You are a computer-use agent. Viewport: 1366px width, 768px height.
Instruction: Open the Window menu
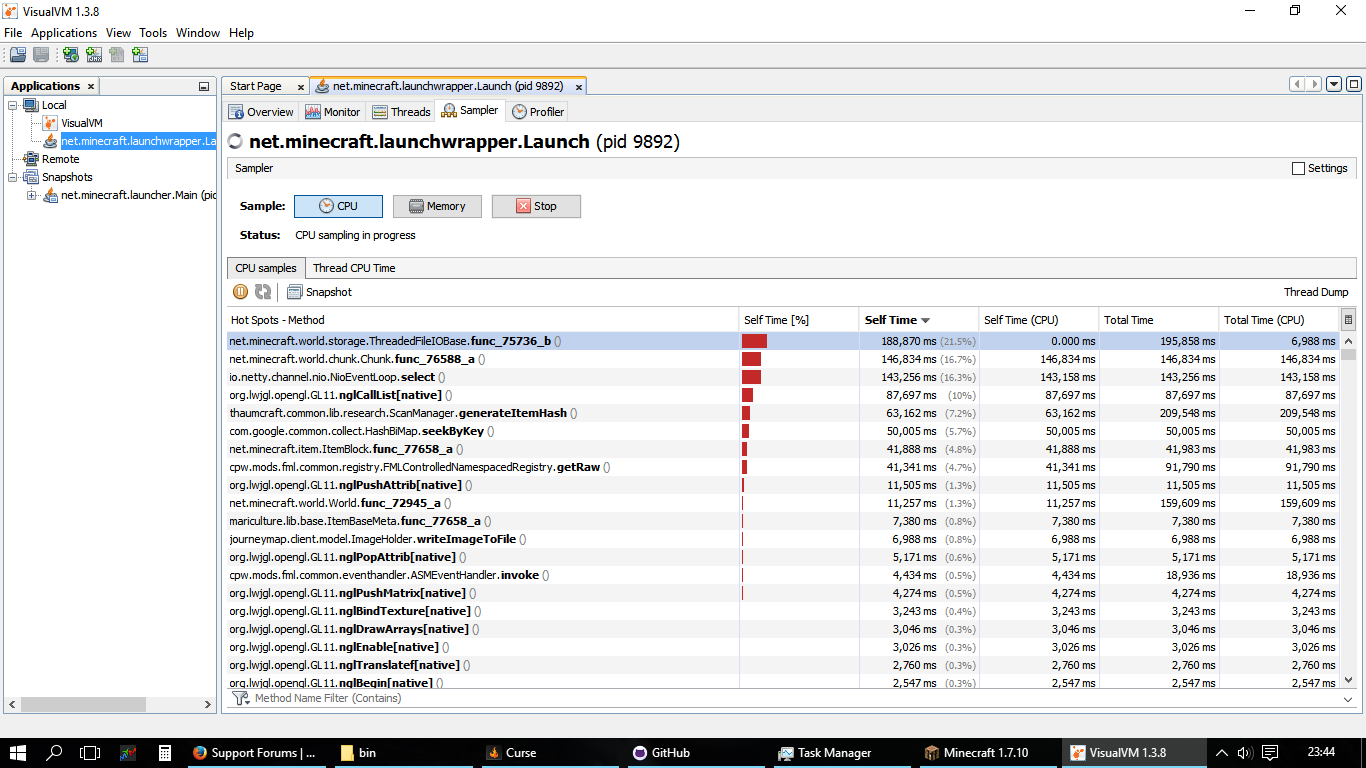pos(198,33)
